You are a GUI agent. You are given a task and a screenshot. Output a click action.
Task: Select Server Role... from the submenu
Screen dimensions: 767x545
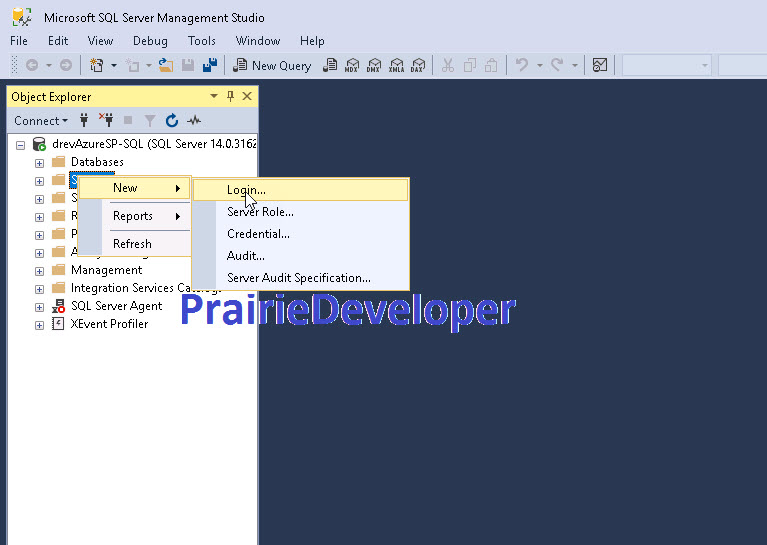[300, 212]
